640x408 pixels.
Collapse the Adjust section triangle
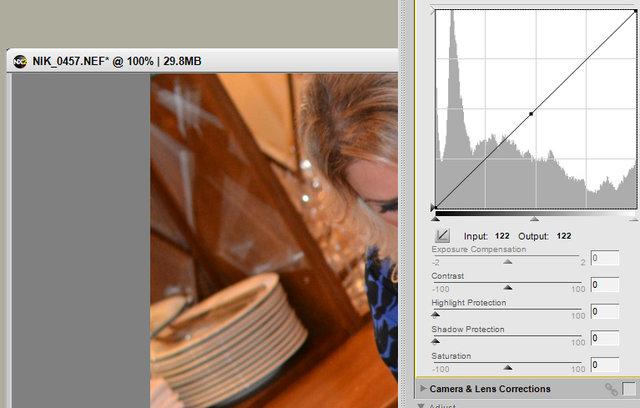(421, 406)
